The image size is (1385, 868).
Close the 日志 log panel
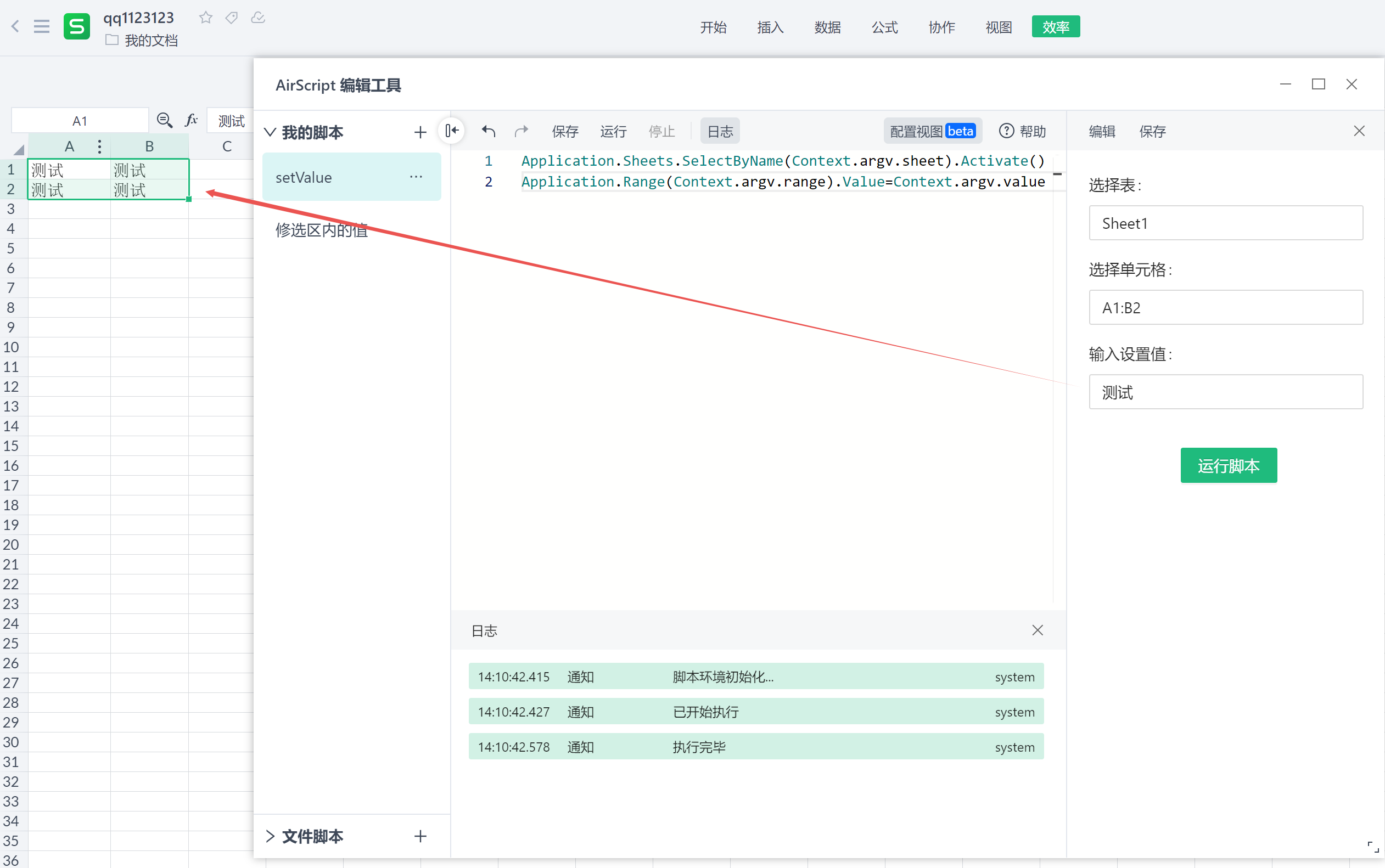[1038, 630]
